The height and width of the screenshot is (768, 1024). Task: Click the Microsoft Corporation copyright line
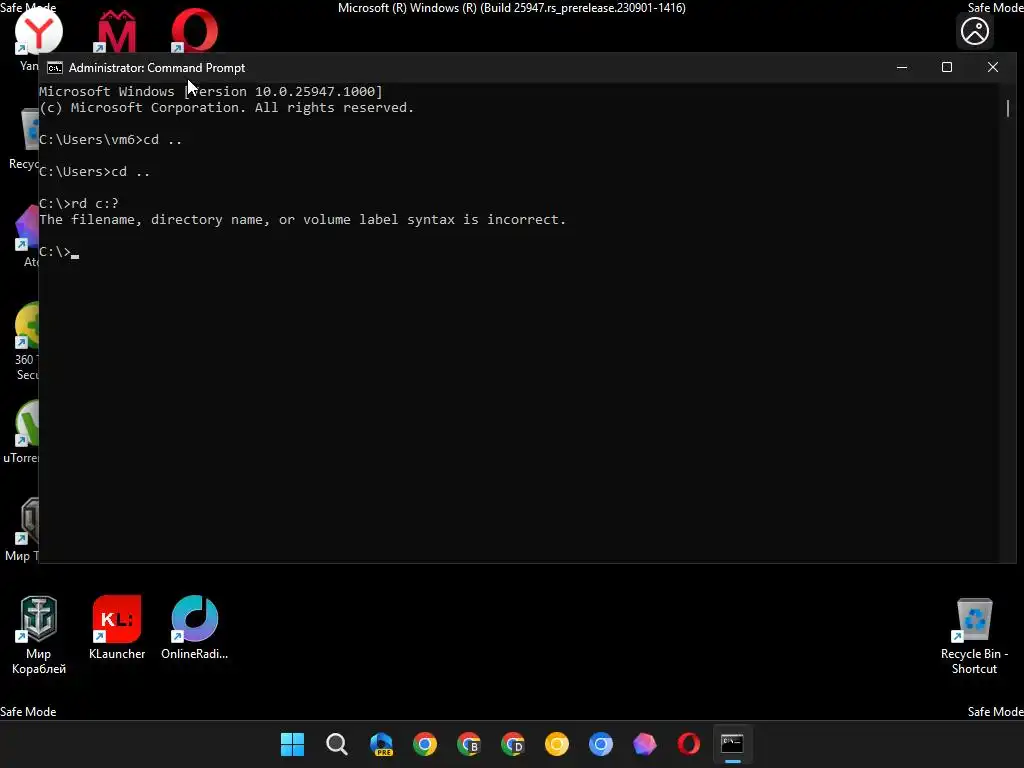[227, 107]
